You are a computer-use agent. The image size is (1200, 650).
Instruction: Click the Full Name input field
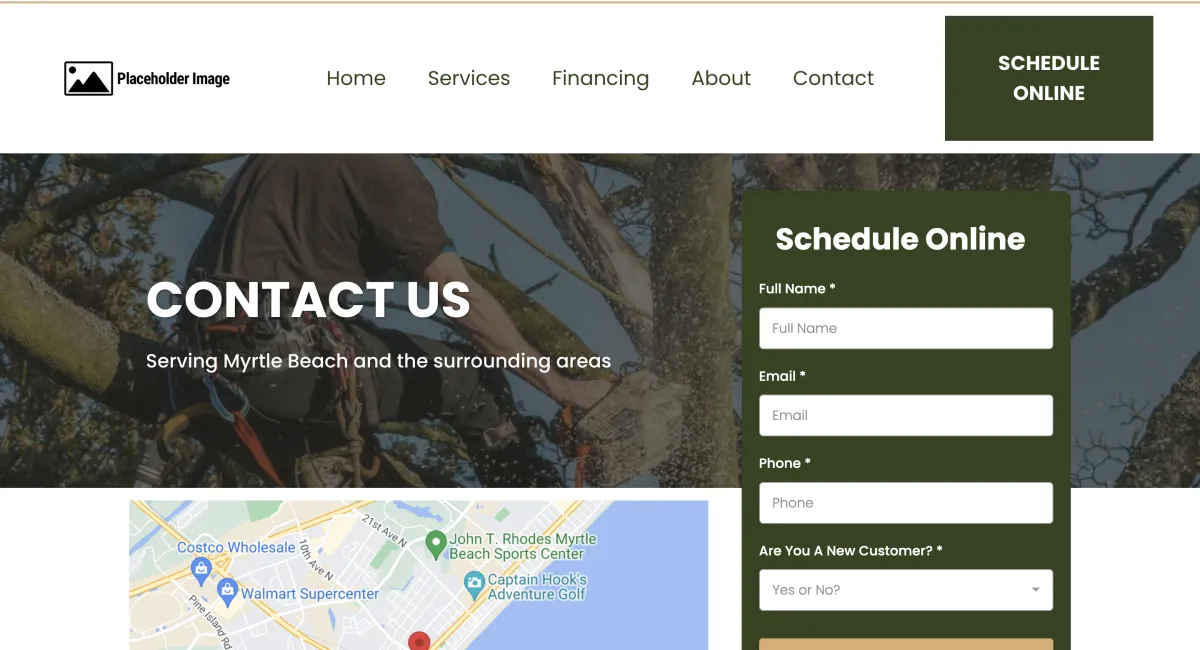tap(906, 328)
